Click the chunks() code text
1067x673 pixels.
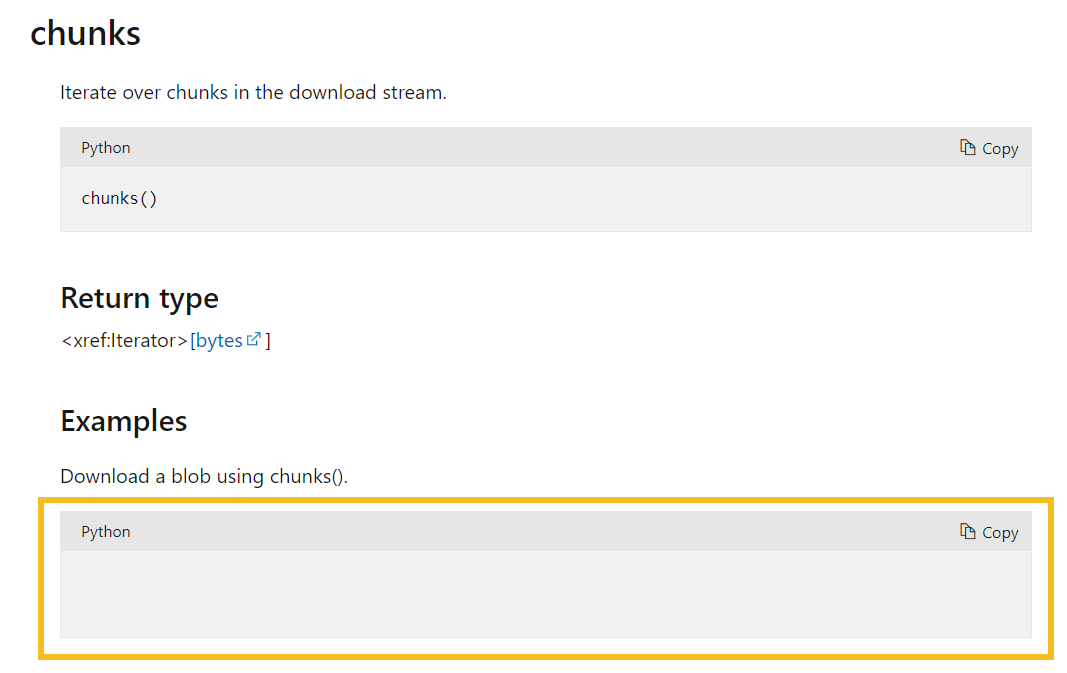(119, 198)
